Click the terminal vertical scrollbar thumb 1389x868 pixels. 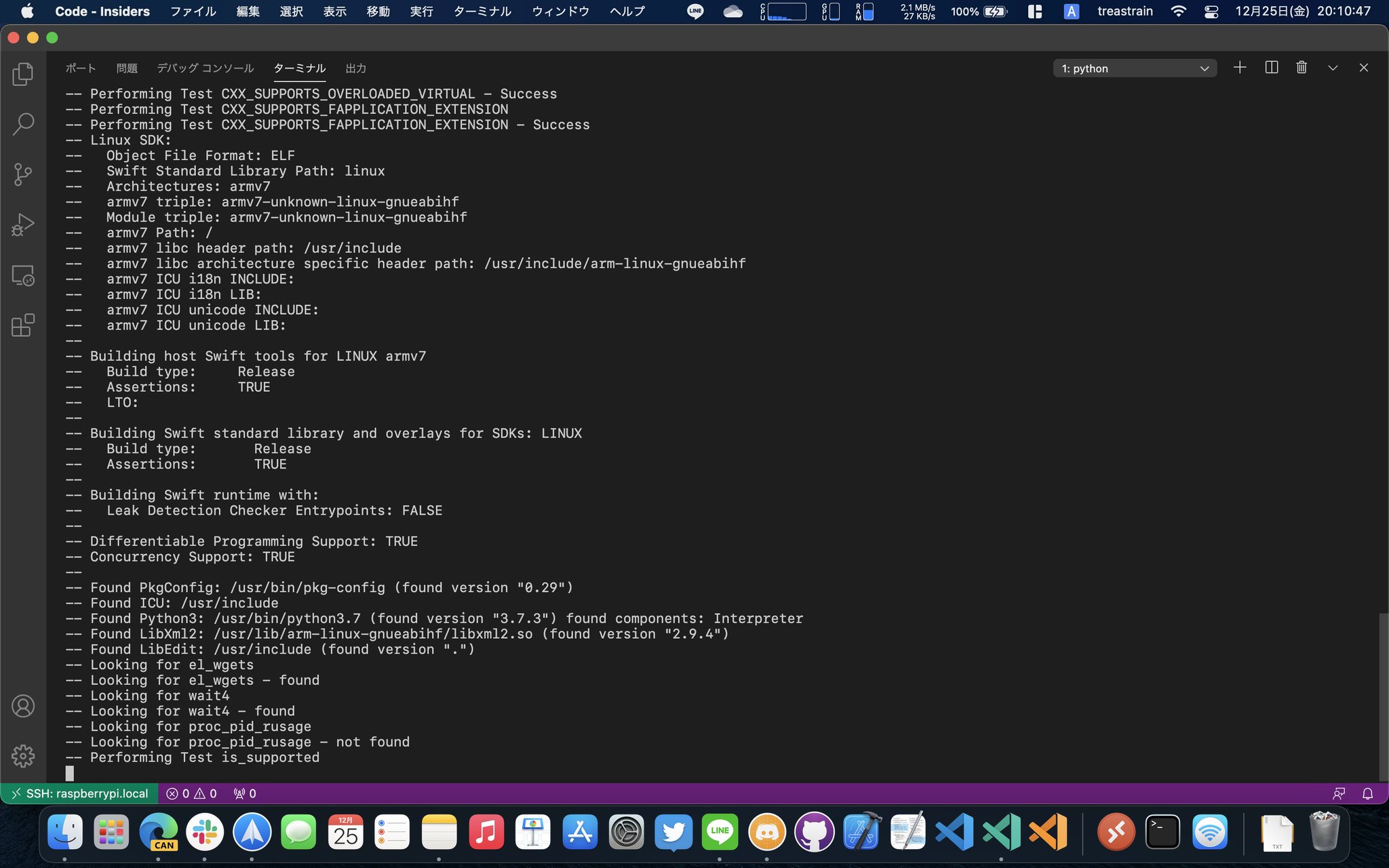point(1383,696)
